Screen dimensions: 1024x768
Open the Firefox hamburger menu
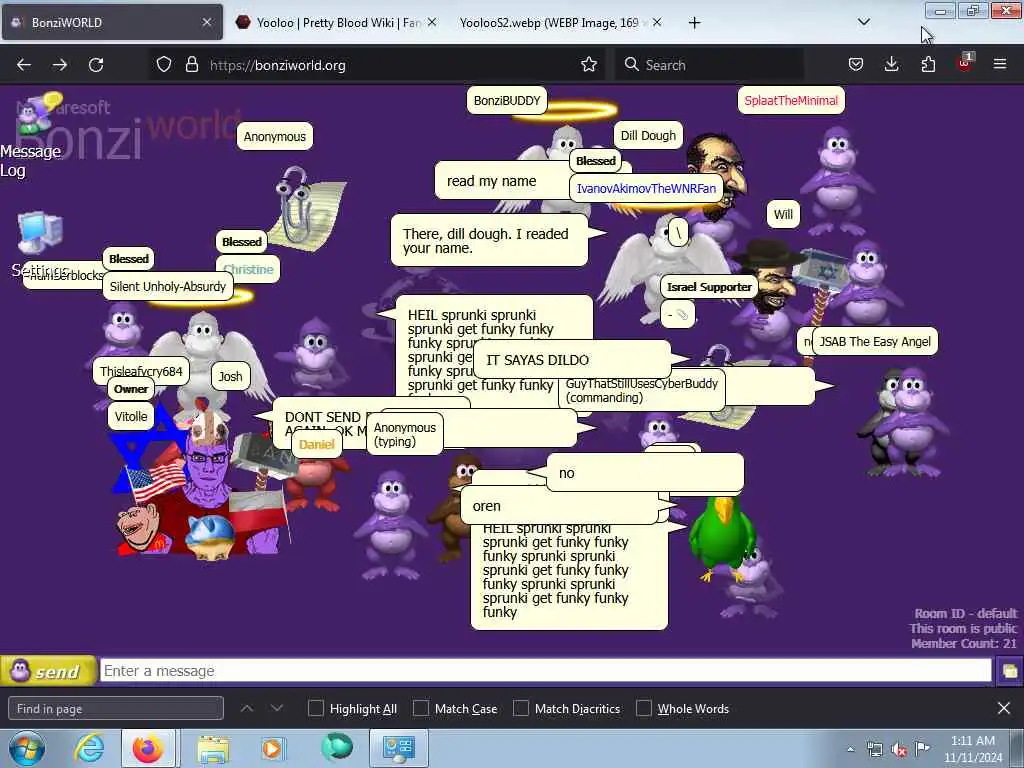point(1000,65)
